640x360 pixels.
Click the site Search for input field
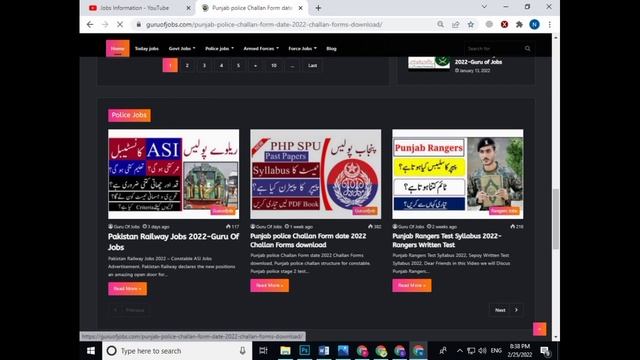pyautogui.click(x=494, y=49)
